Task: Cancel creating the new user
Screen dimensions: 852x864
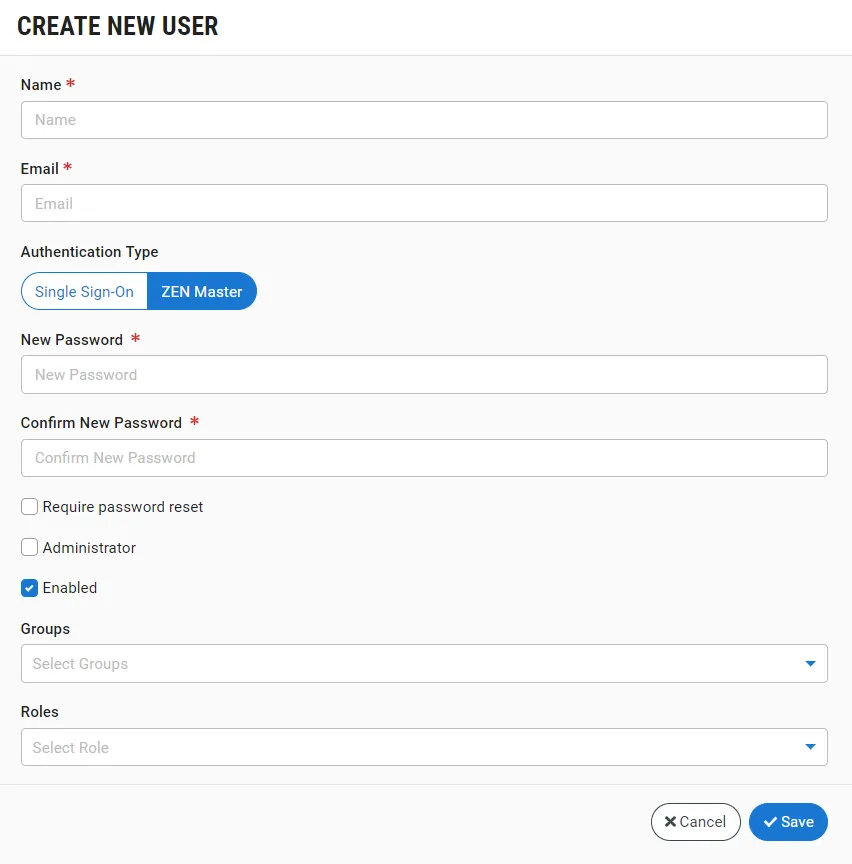Action: [x=695, y=822]
